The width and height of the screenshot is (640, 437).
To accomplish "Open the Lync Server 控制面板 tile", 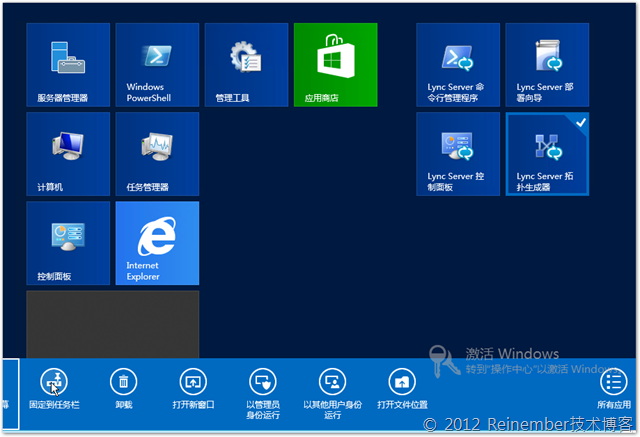I will coord(458,154).
